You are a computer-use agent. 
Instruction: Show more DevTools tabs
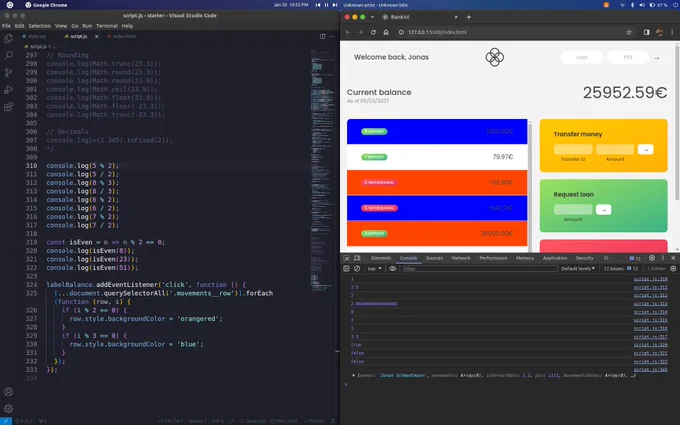(606, 258)
